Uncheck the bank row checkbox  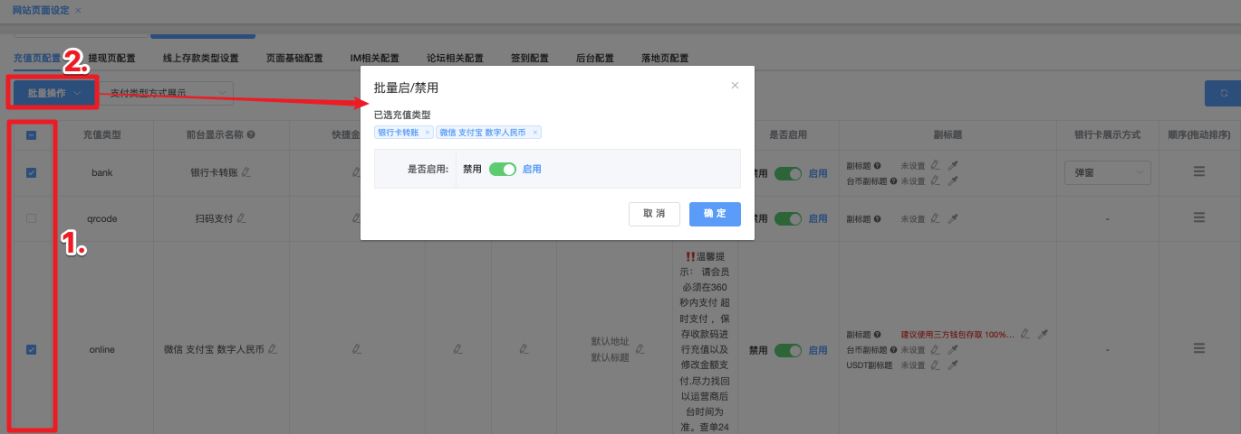click(31, 173)
